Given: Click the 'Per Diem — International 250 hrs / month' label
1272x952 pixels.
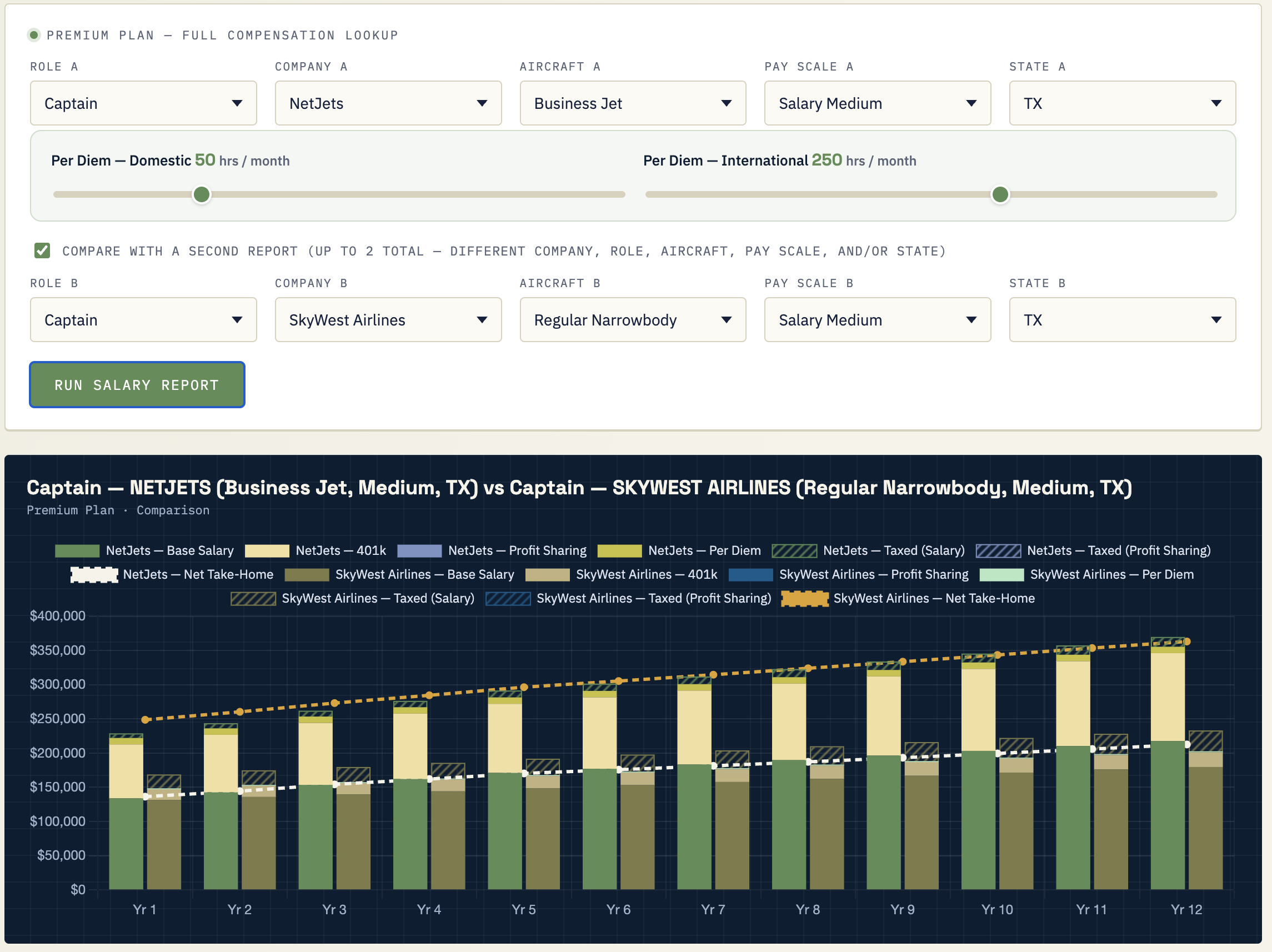Looking at the screenshot, I should 780,161.
